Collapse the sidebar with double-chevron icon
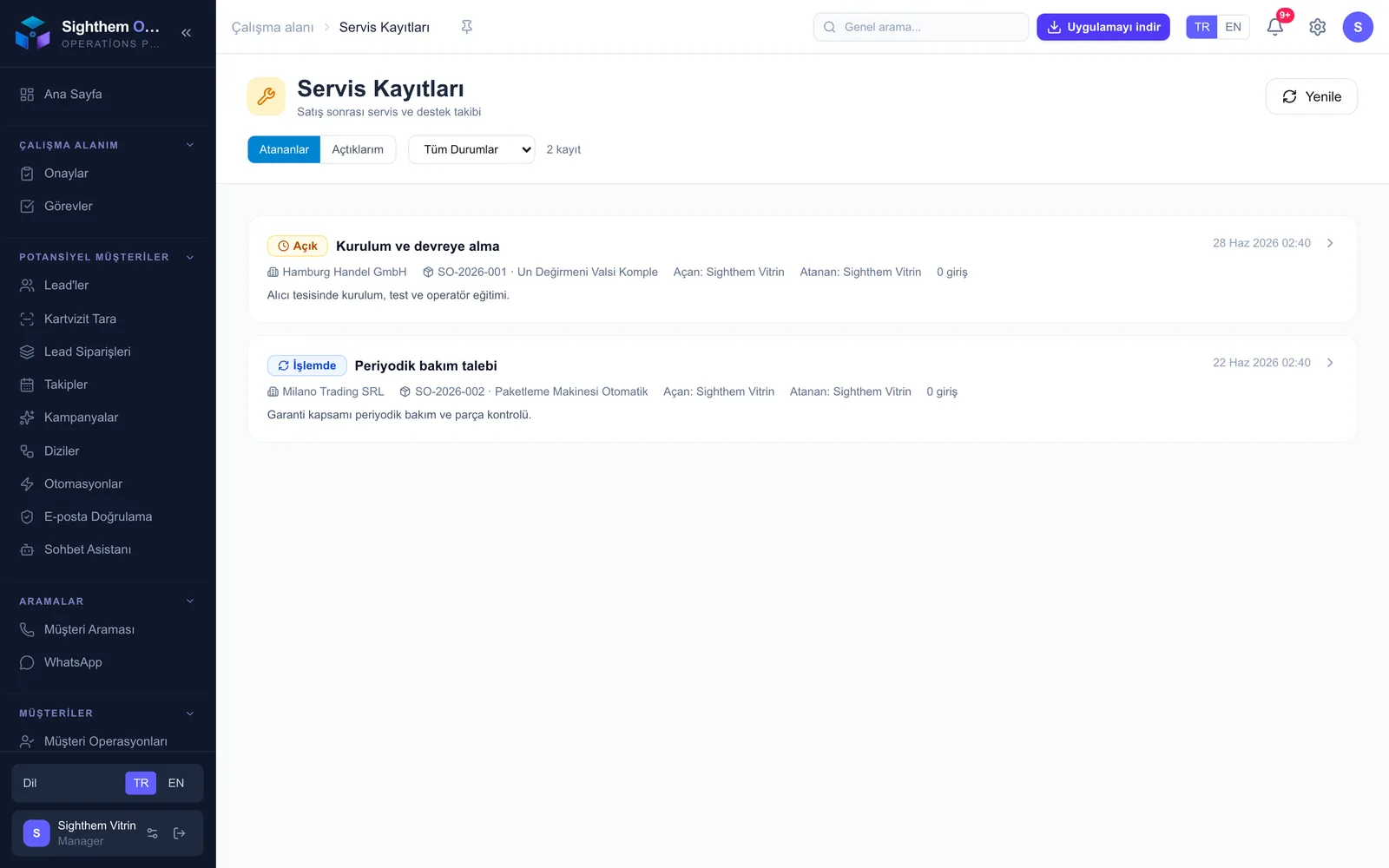This screenshot has width=1389, height=868. (x=186, y=33)
